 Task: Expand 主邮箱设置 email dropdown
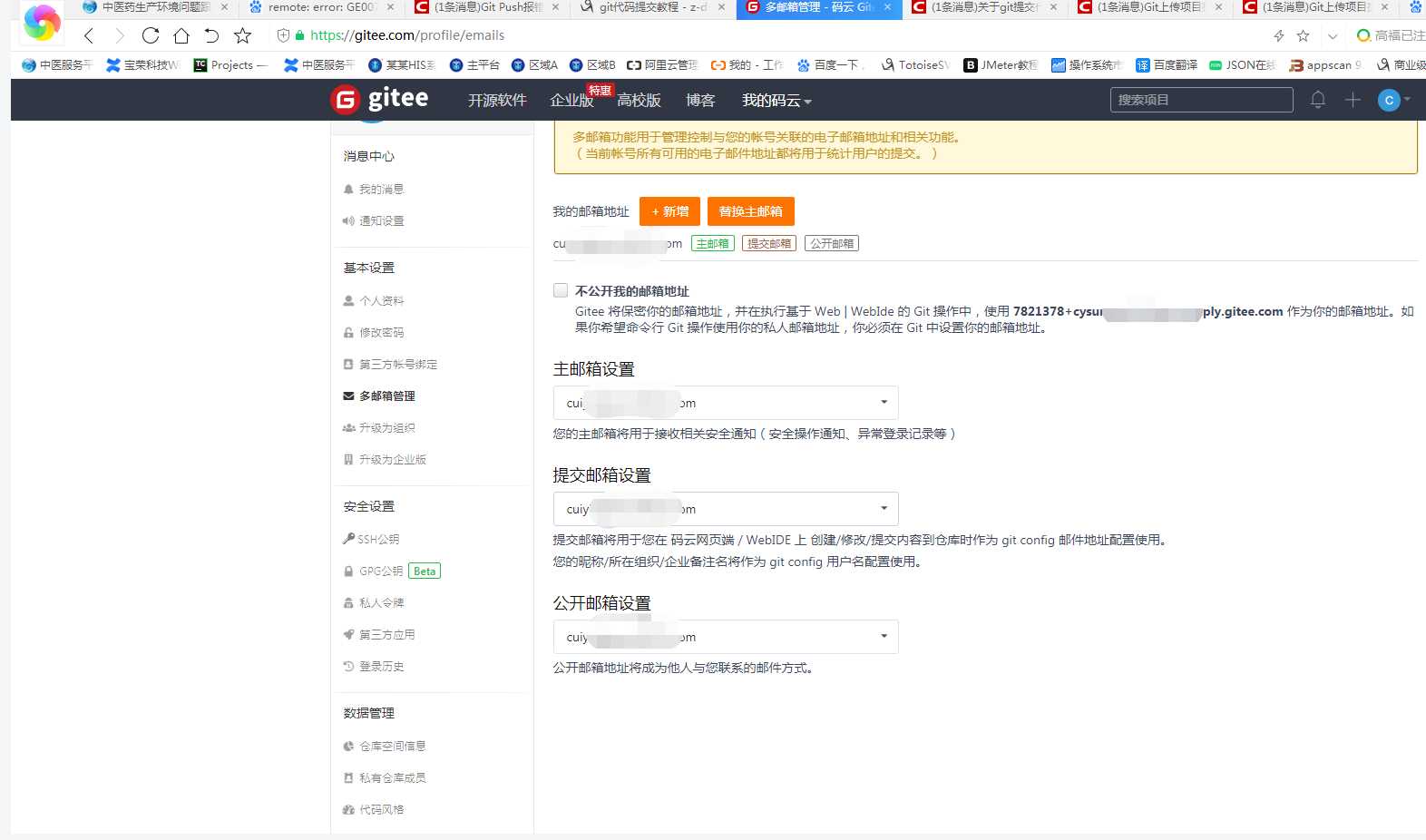point(726,403)
